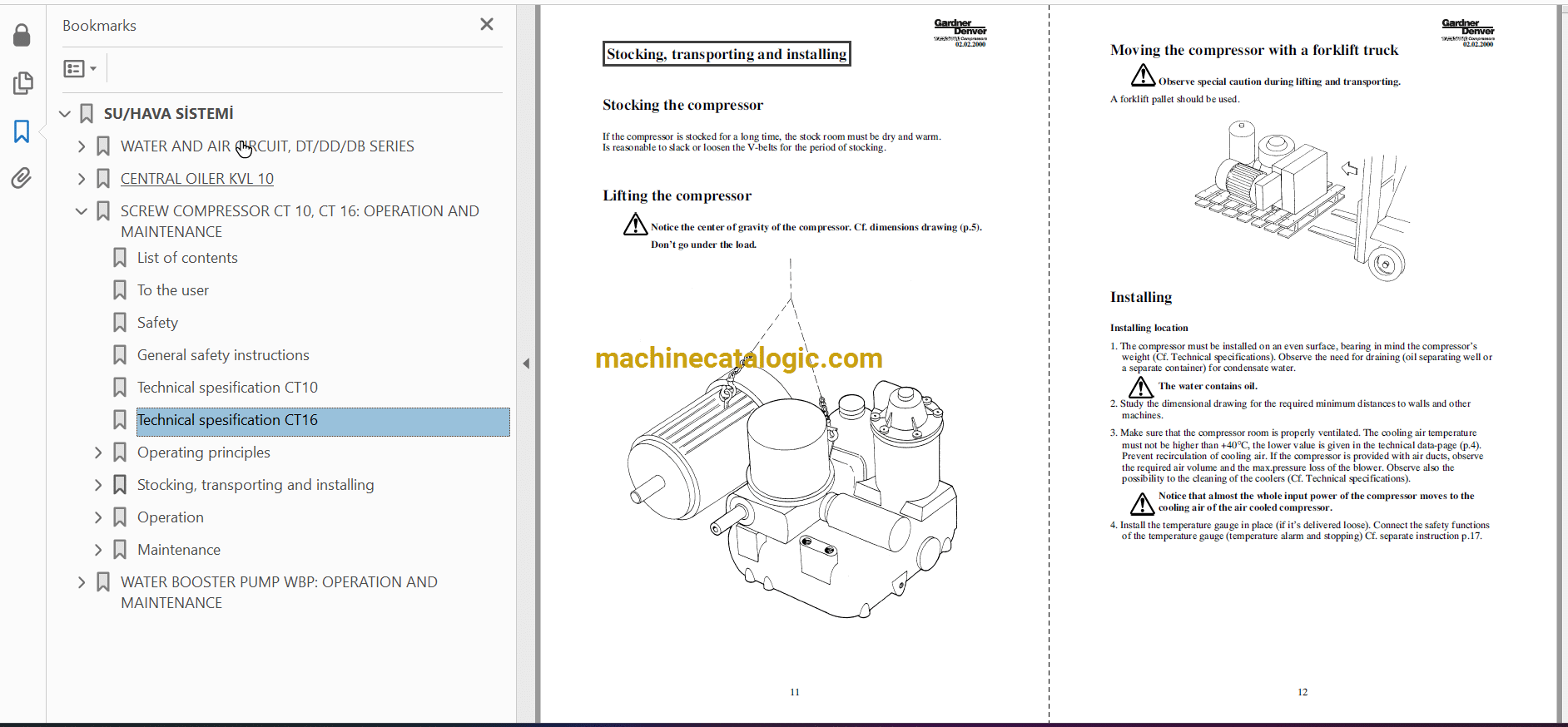1568x727 pixels.
Task: Open the attachments paperclip icon
Action: (22, 178)
